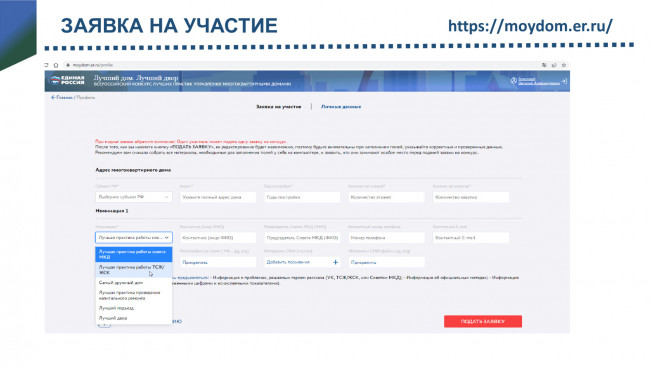
Task: Select Лучшая практика работы совета МКД option
Action: pyautogui.click(x=133, y=254)
